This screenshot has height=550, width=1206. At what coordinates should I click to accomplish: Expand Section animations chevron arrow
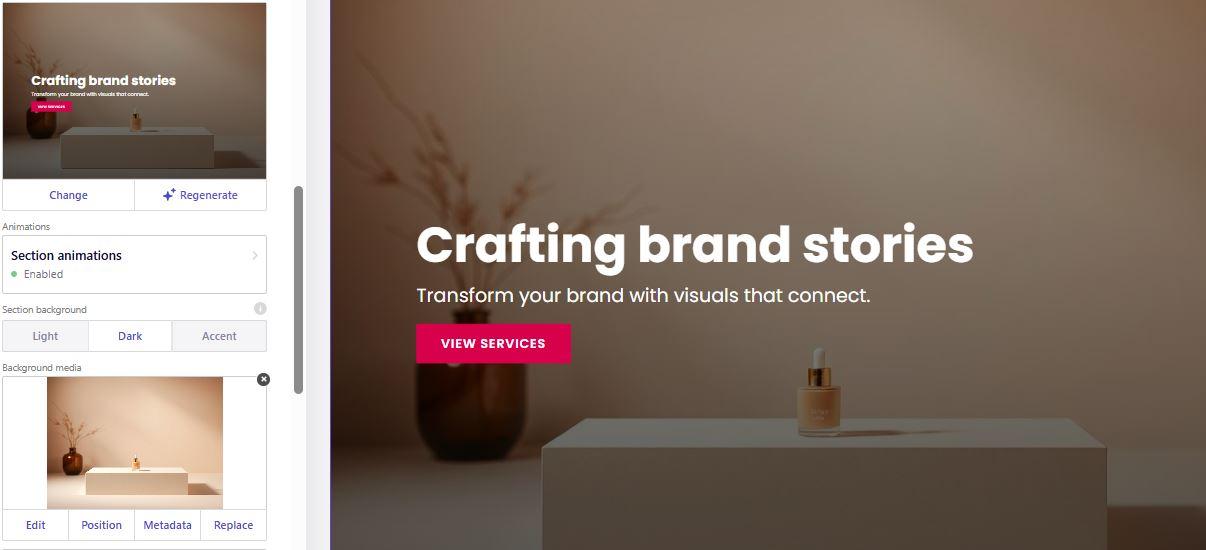click(255, 256)
